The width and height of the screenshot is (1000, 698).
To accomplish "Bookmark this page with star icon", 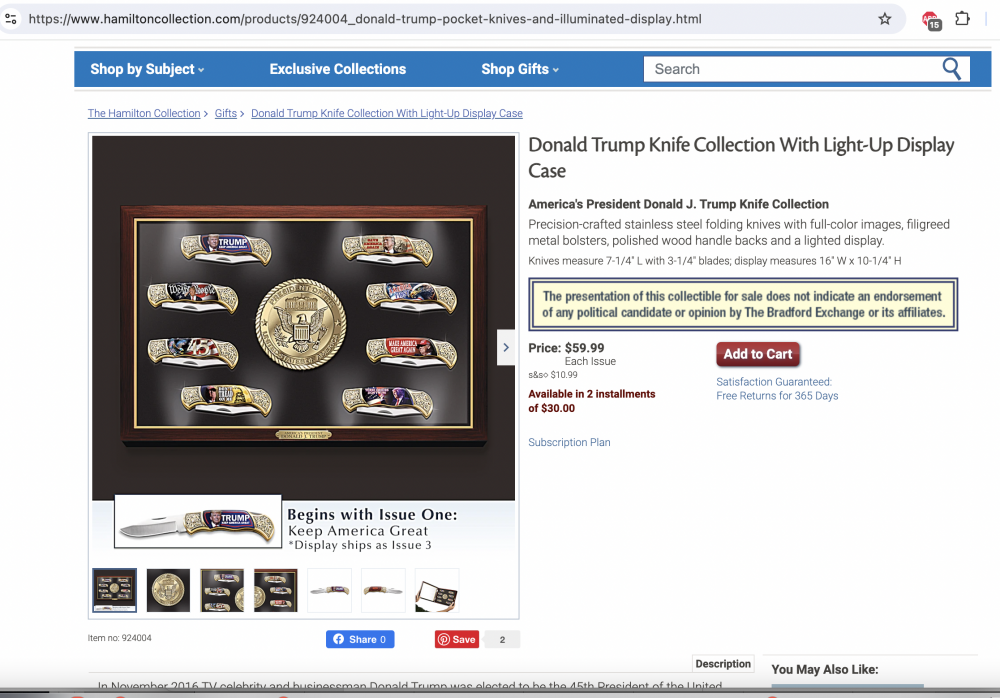I will tap(885, 19).
